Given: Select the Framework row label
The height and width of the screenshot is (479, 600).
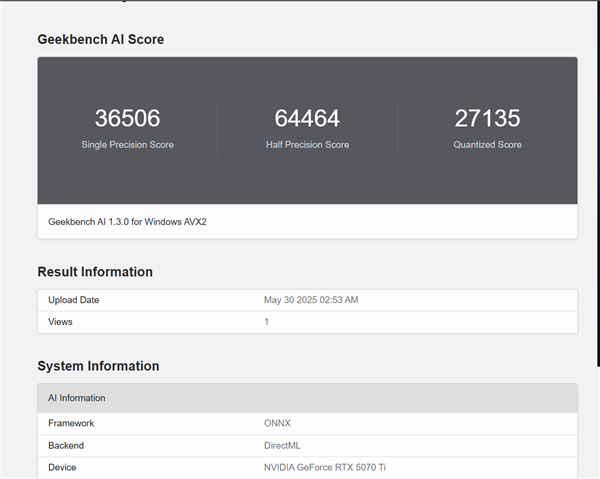Looking at the screenshot, I should point(71,423).
